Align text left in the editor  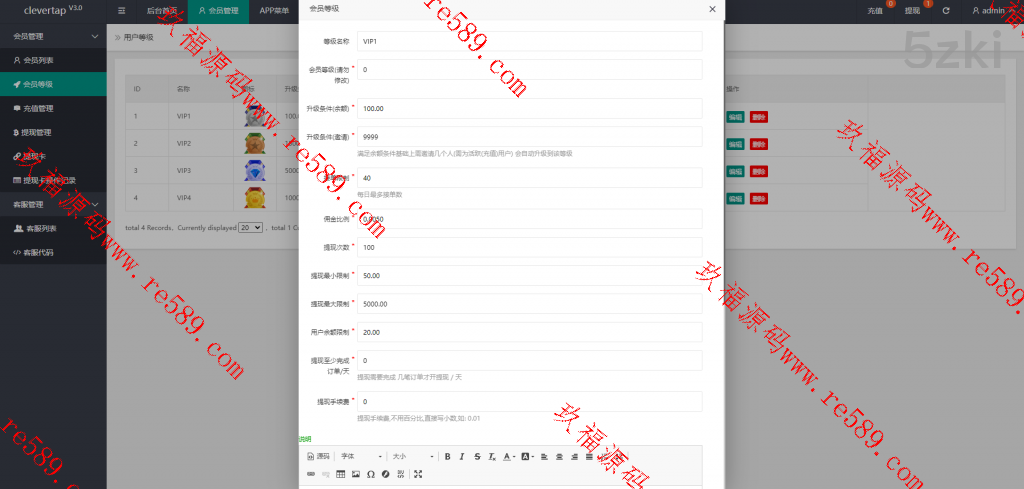[544, 456]
